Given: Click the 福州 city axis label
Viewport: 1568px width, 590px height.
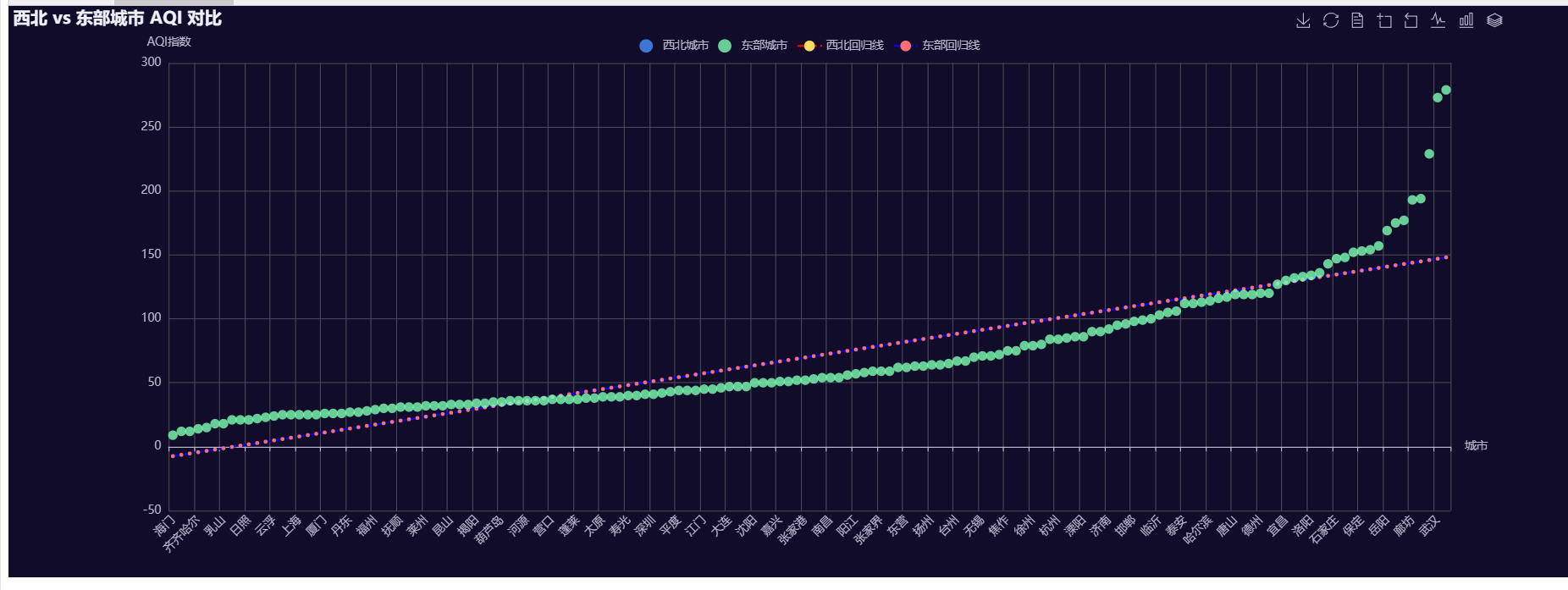Looking at the screenshot, I should (x=366, y=526).
